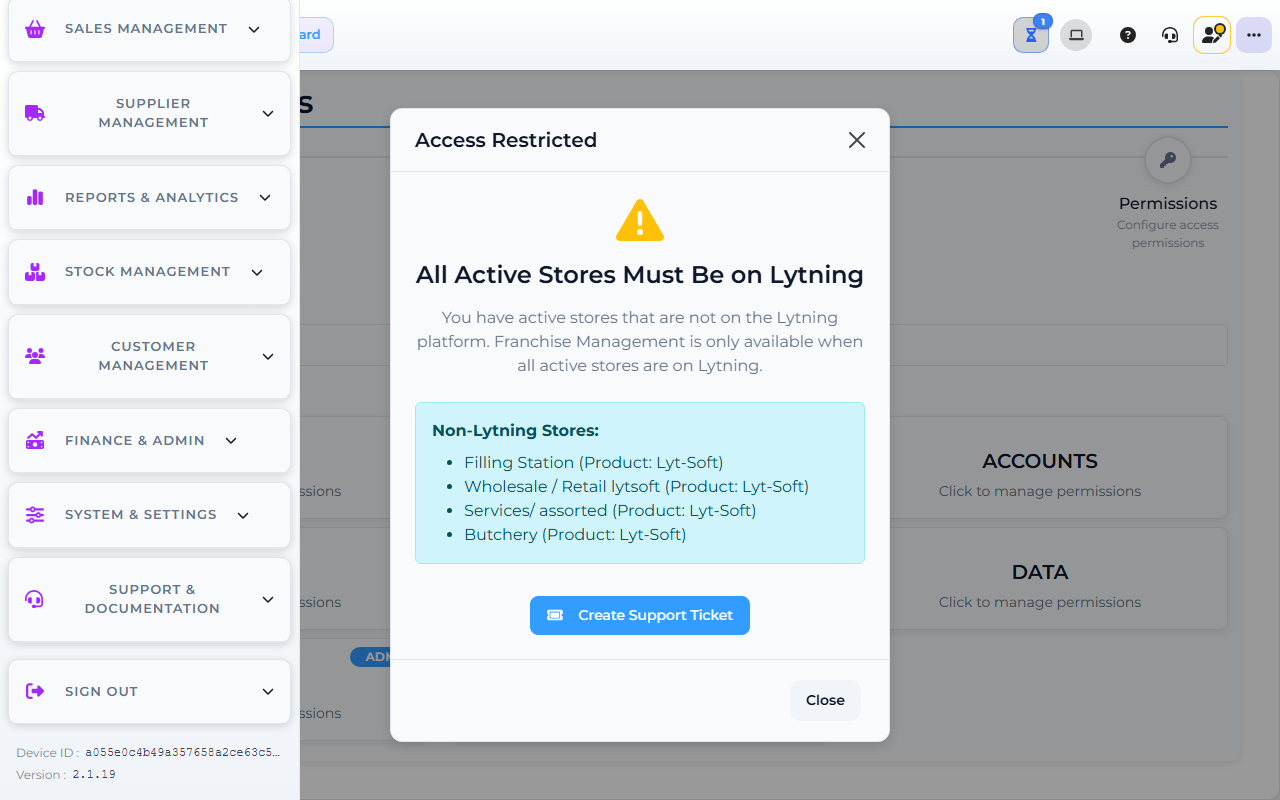The width and height of the screenshot is (1280, 800).
Task: Click the ticket icon on support button
Action: coord(555,615)
